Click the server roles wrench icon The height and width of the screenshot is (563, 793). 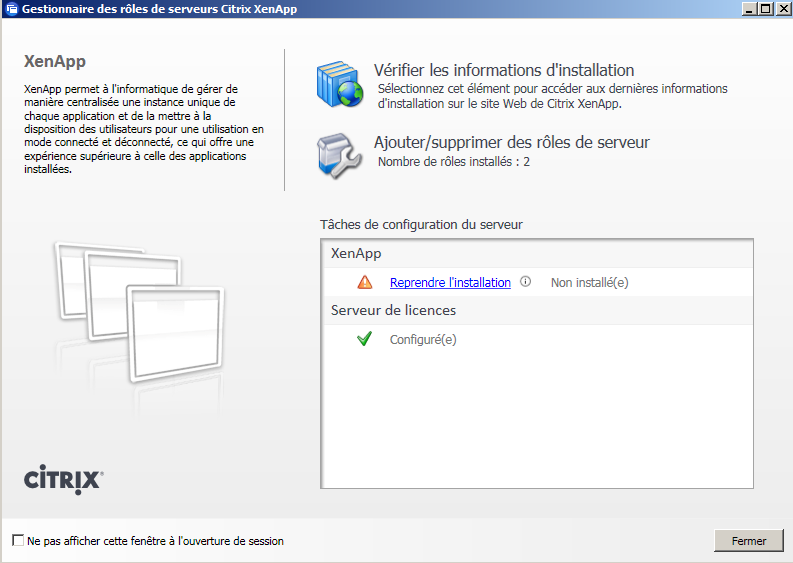pos(340,153)
